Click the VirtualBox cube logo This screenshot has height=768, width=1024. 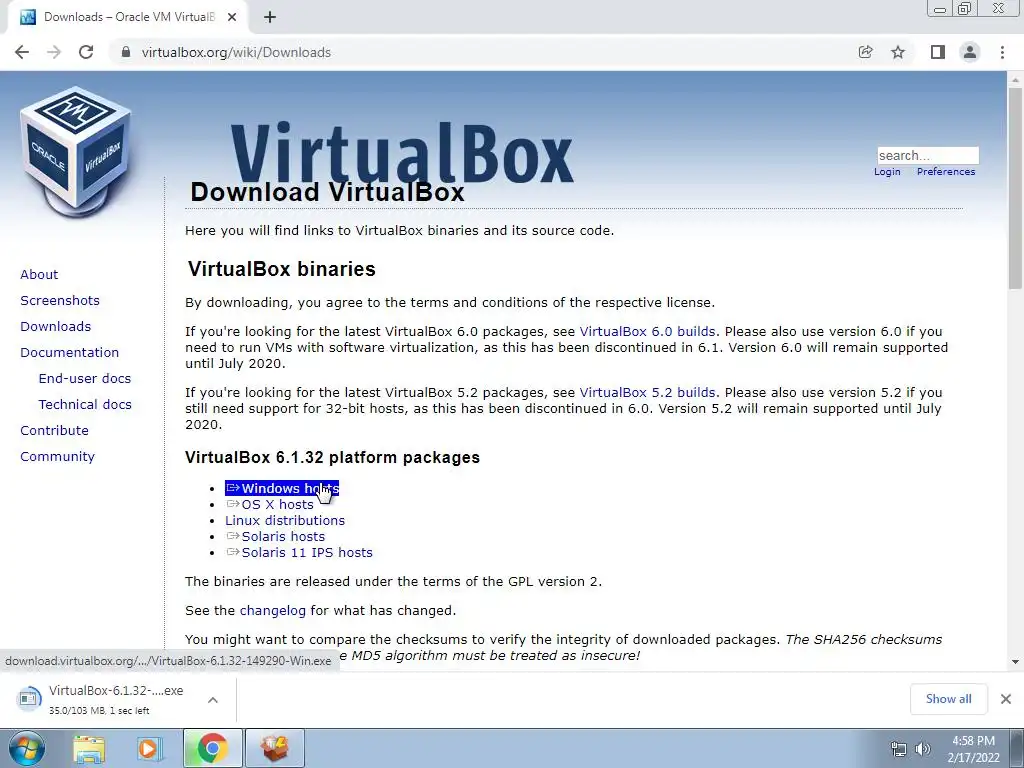pos(76,153)
